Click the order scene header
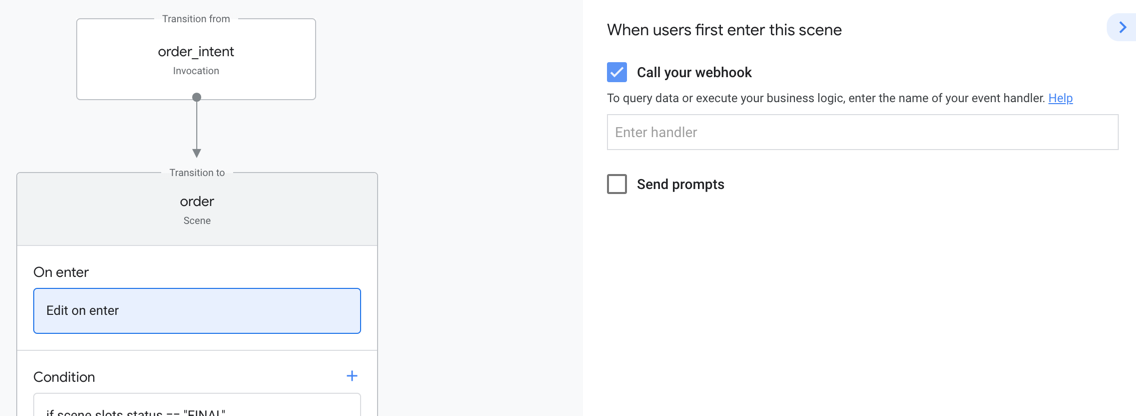The image size is (1136, 416). [197, 209]
